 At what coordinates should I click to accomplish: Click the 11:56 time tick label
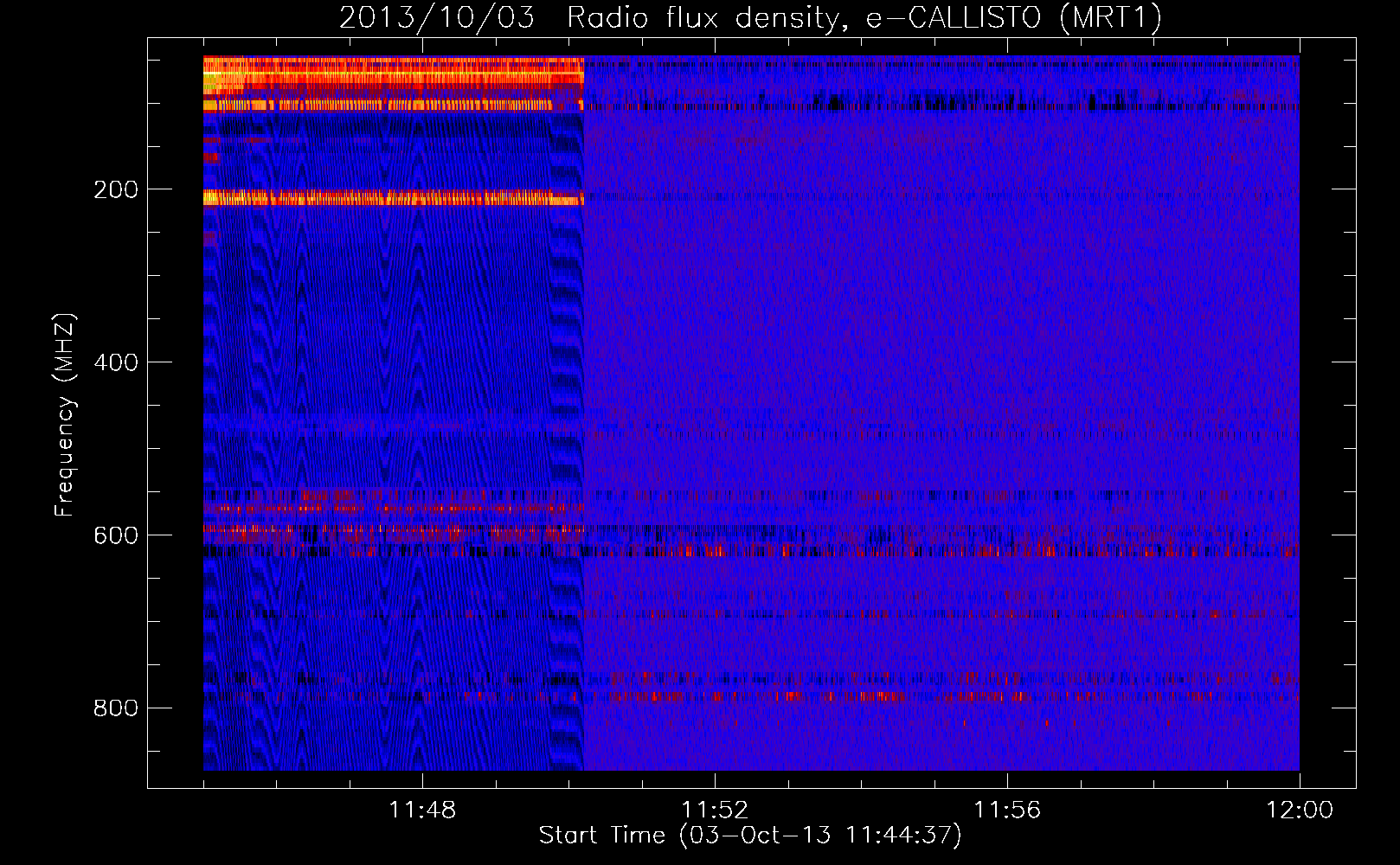(x=1007, y=811)
